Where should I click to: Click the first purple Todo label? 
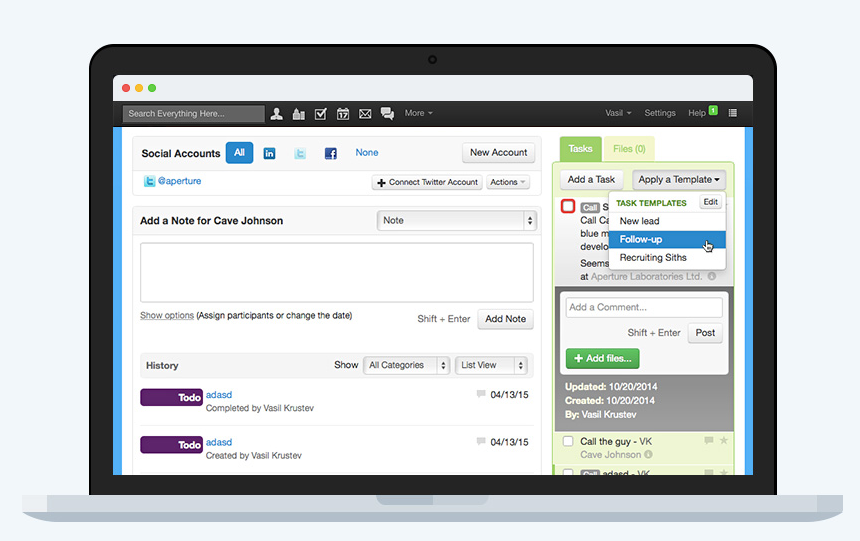[x=172, y=397]
